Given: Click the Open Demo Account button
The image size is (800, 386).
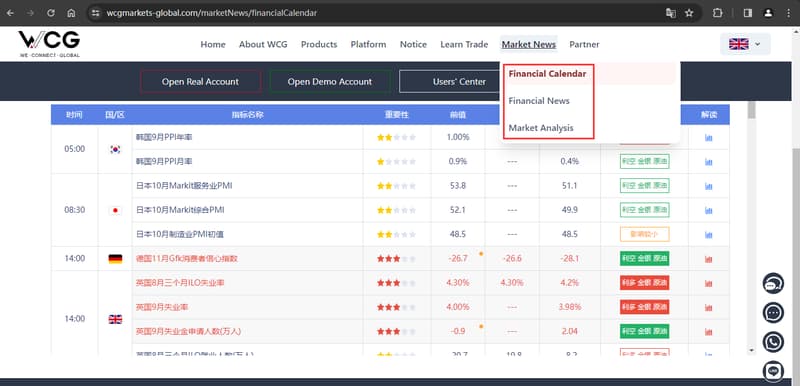Looking at the screenshot, I should coord(330,82).
